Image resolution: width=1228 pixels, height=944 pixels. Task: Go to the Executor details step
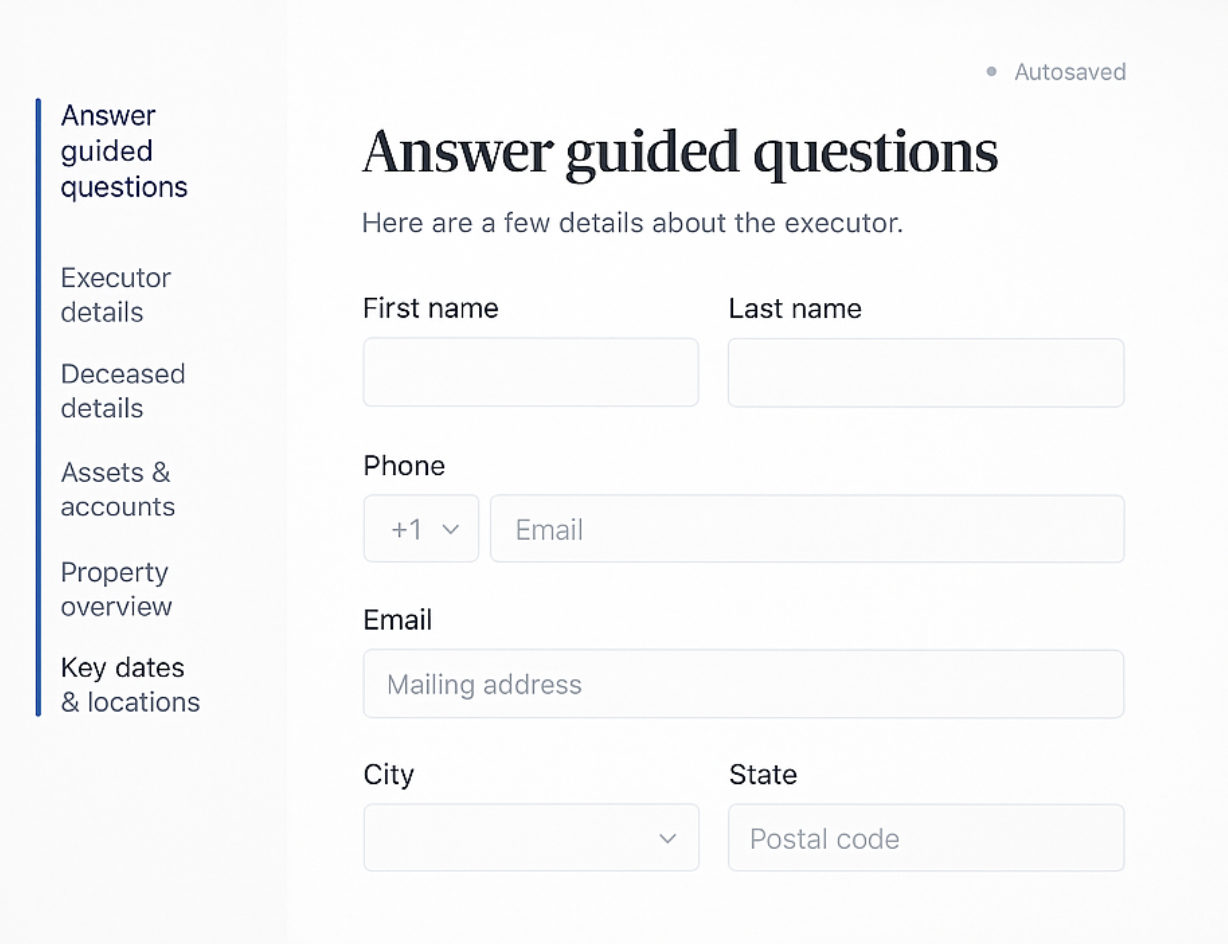(115, 294)
